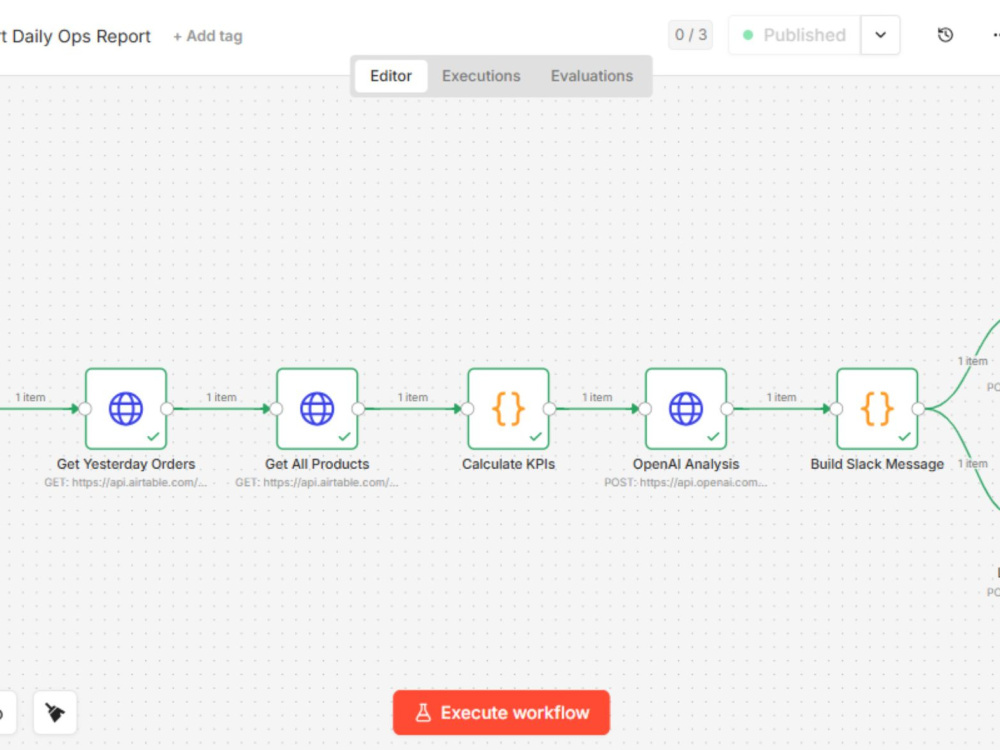Open the OpenAI Analysis HTTP node
This screenshot has width=1000, height=750.
[686, 409]
